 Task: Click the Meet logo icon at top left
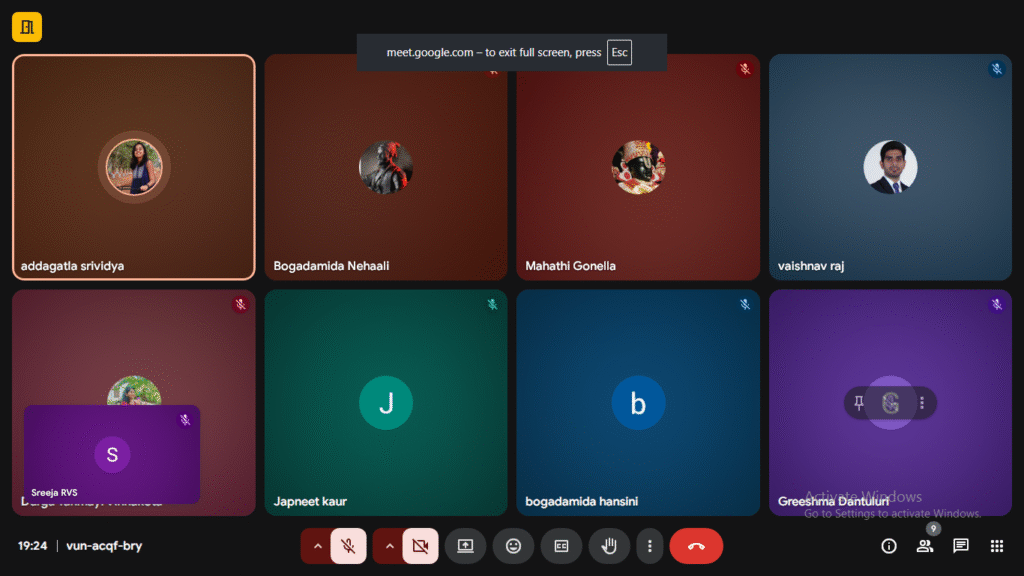click(x=27, y=28)
